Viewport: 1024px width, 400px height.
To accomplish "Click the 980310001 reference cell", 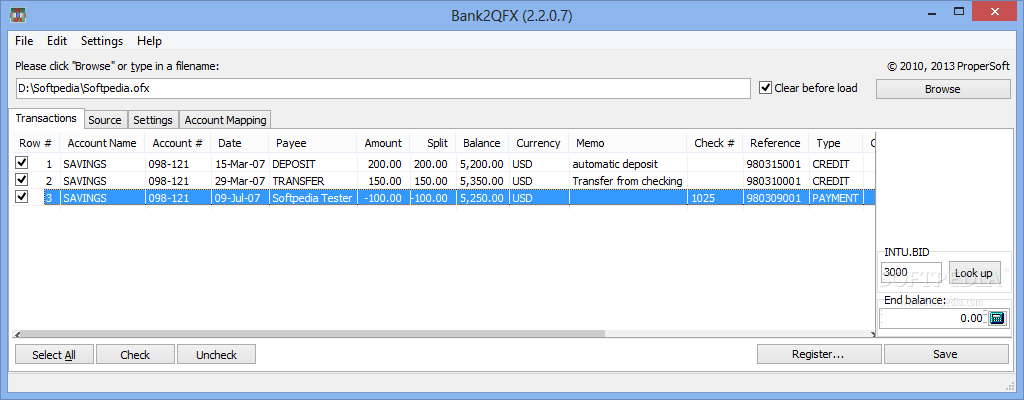I will click(775, 180).
